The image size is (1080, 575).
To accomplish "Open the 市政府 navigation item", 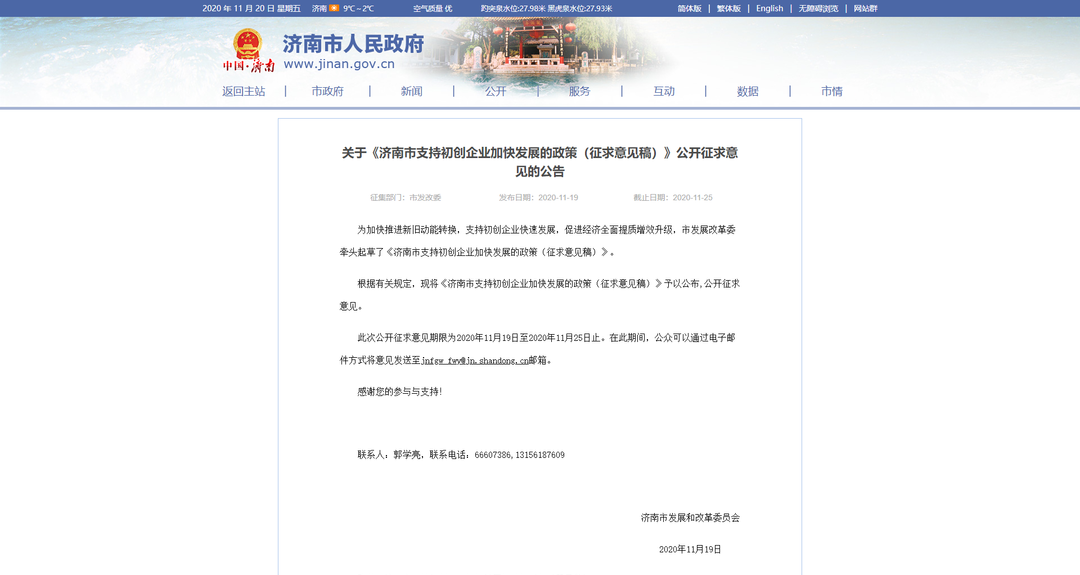I will (x=327, y=91).
